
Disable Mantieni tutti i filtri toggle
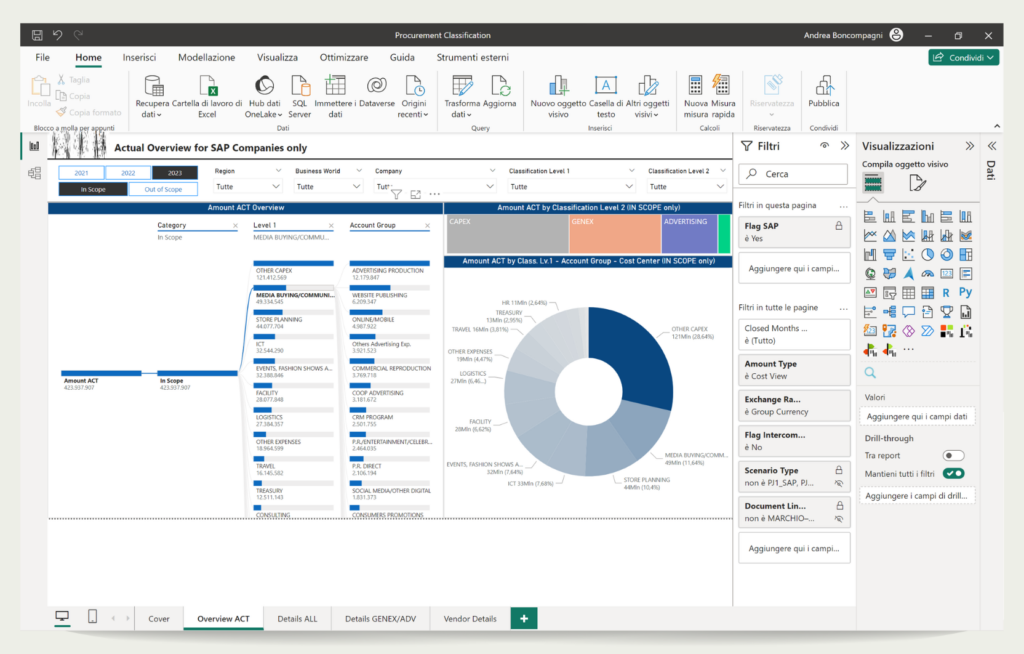953,474
